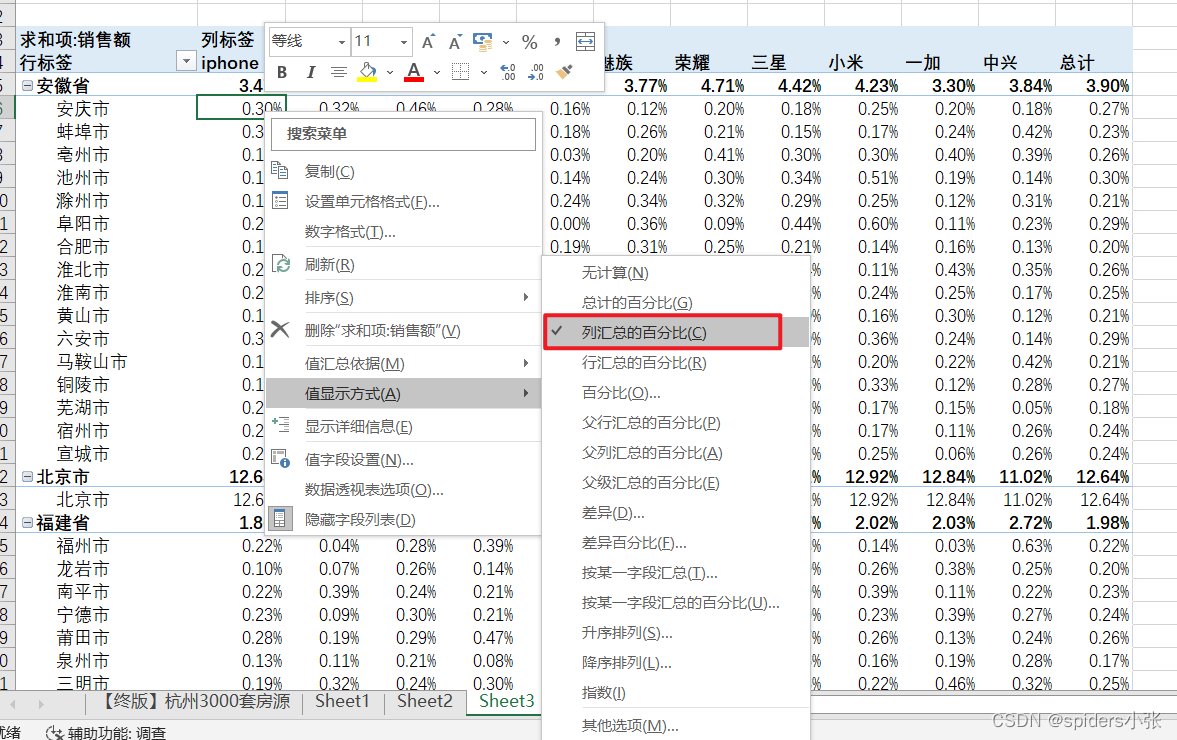
Task: Click 辅助功能: 调查 in status bar
Action: coord(106,732)
